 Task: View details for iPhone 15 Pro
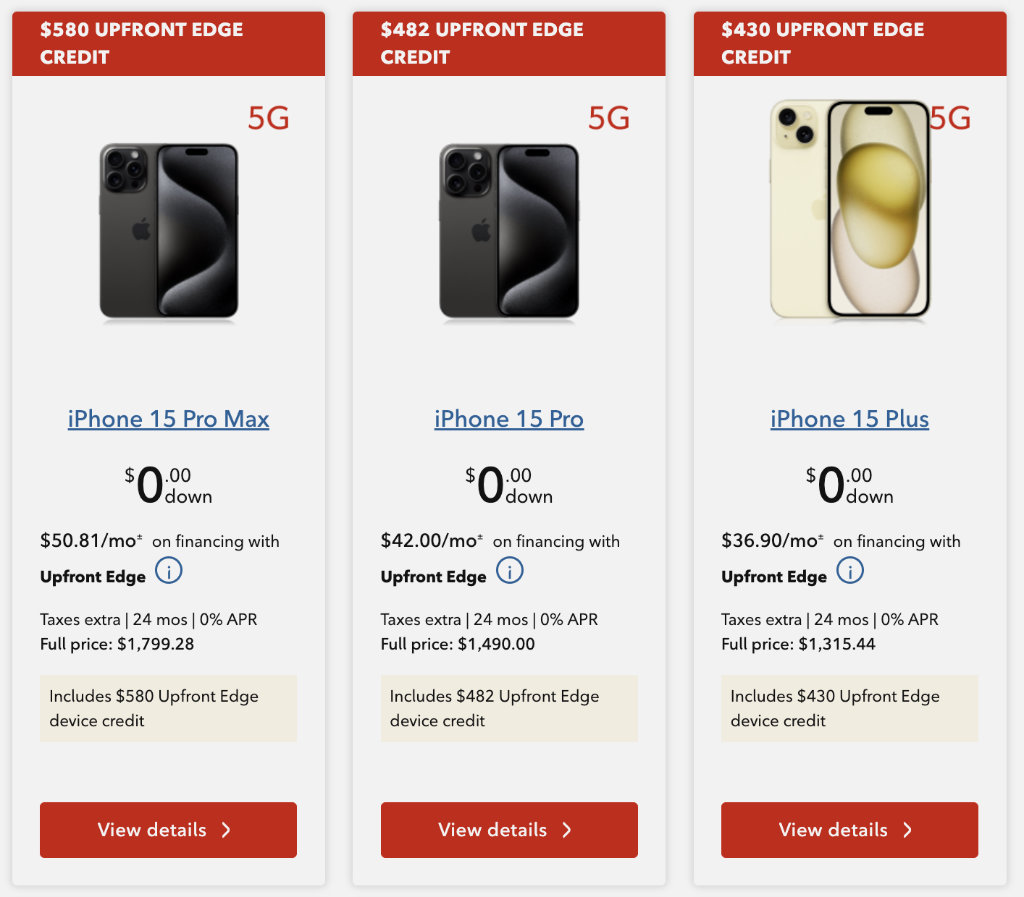pos(509,830)
